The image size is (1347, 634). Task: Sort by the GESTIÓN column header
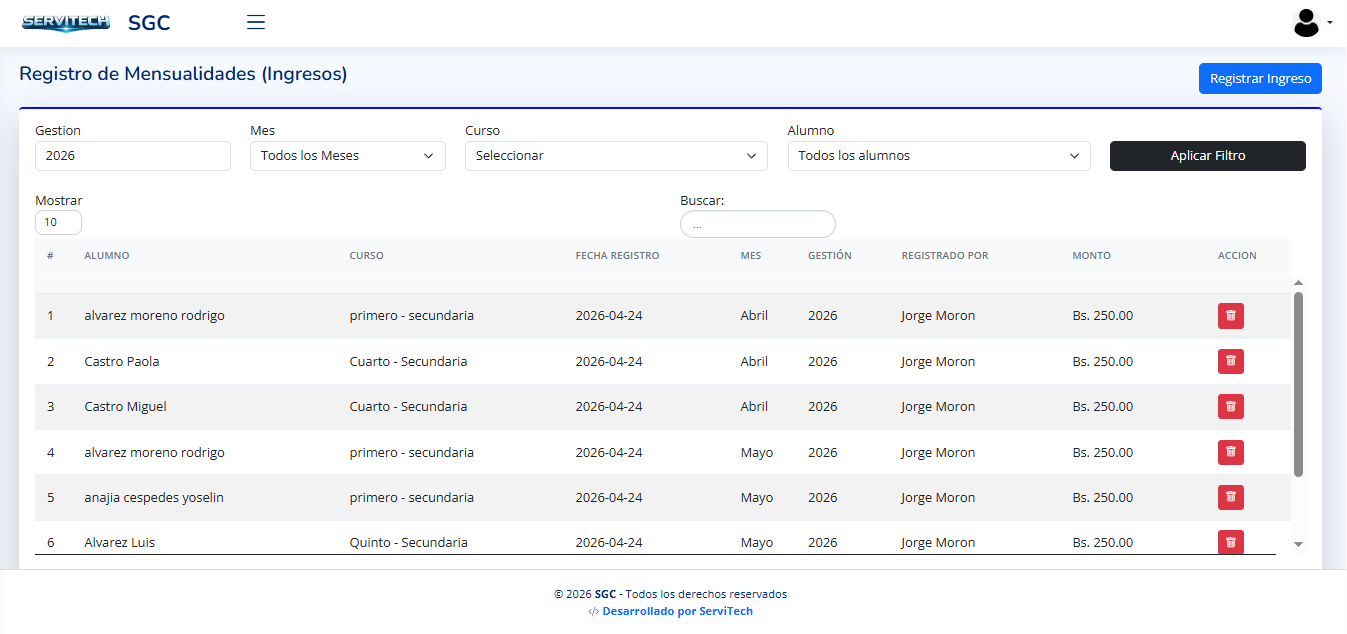(830, 256)
